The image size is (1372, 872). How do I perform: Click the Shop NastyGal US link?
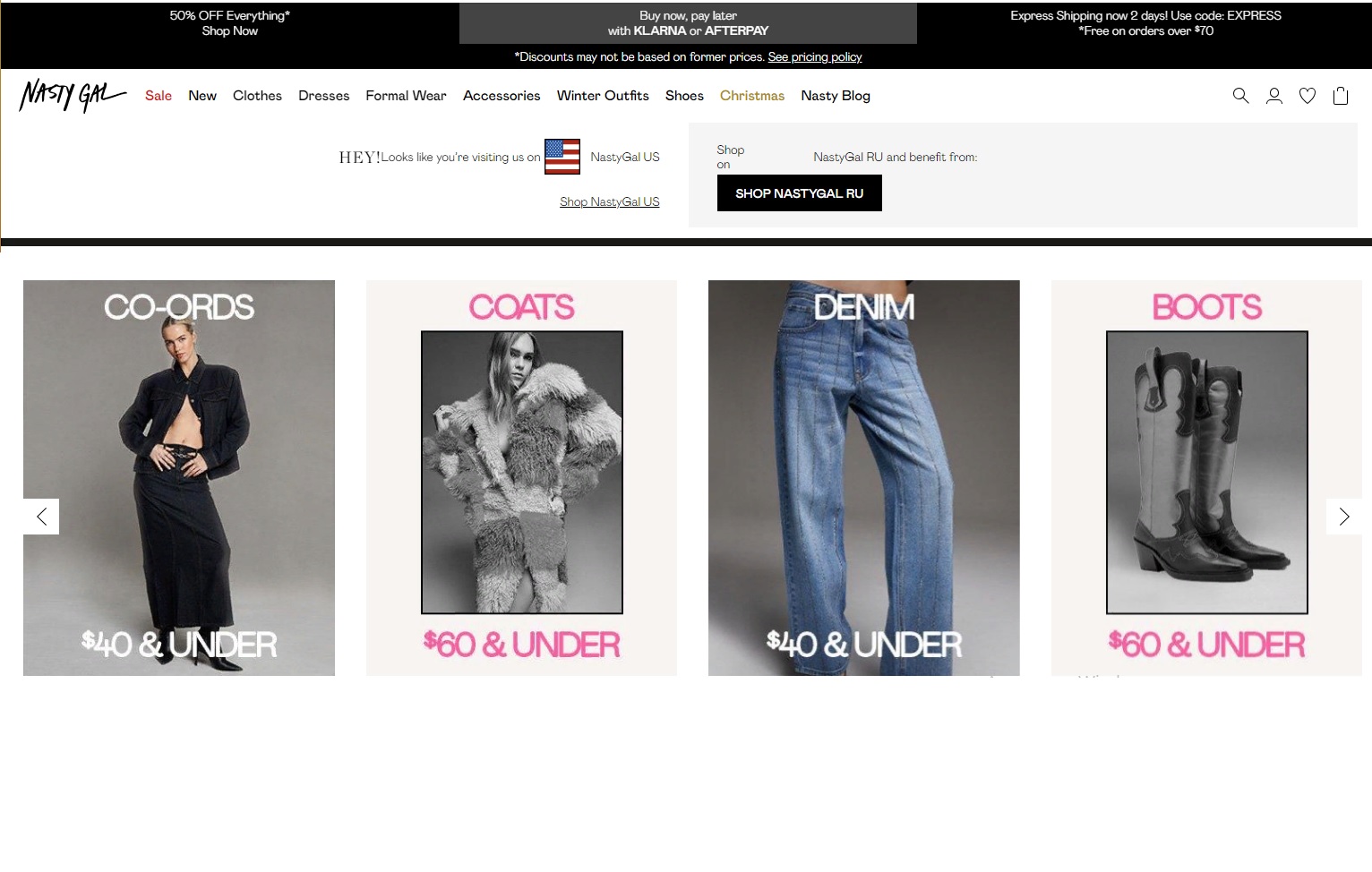(x=610, y=201)
